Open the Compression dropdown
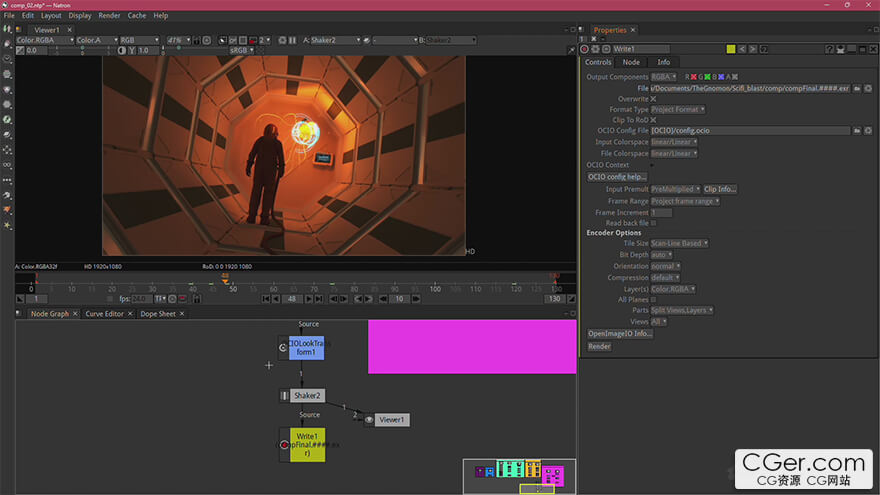The image size is (880, 495). tap(665, 277)
